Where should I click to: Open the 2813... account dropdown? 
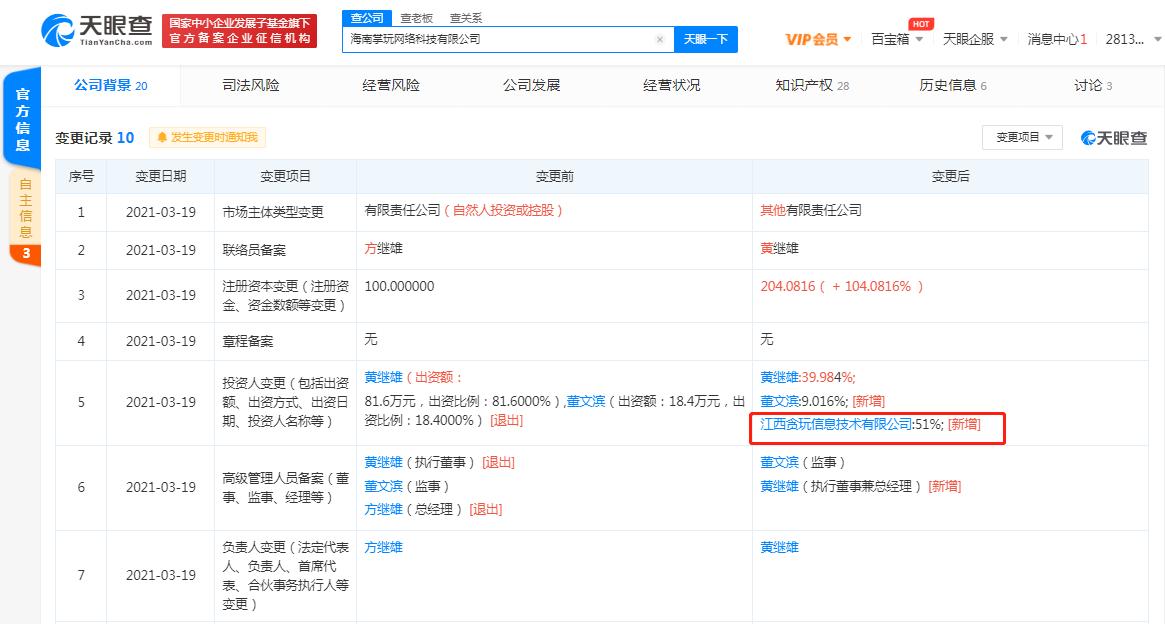point(1132,39)
